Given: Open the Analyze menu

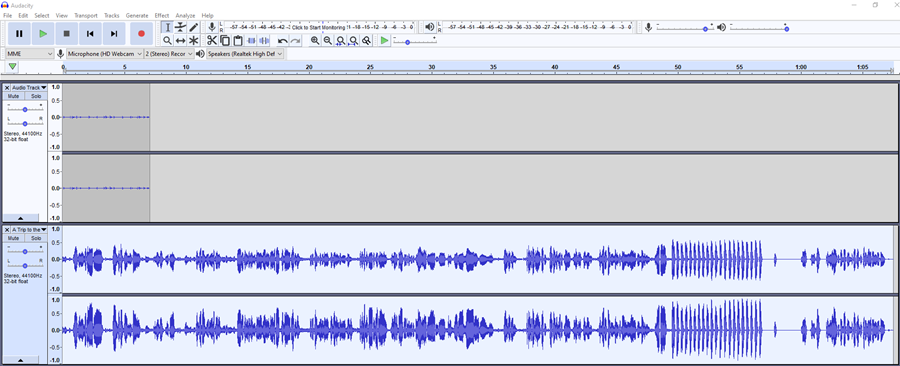Looking at the screenshot, I should click(x=185, y=15).
